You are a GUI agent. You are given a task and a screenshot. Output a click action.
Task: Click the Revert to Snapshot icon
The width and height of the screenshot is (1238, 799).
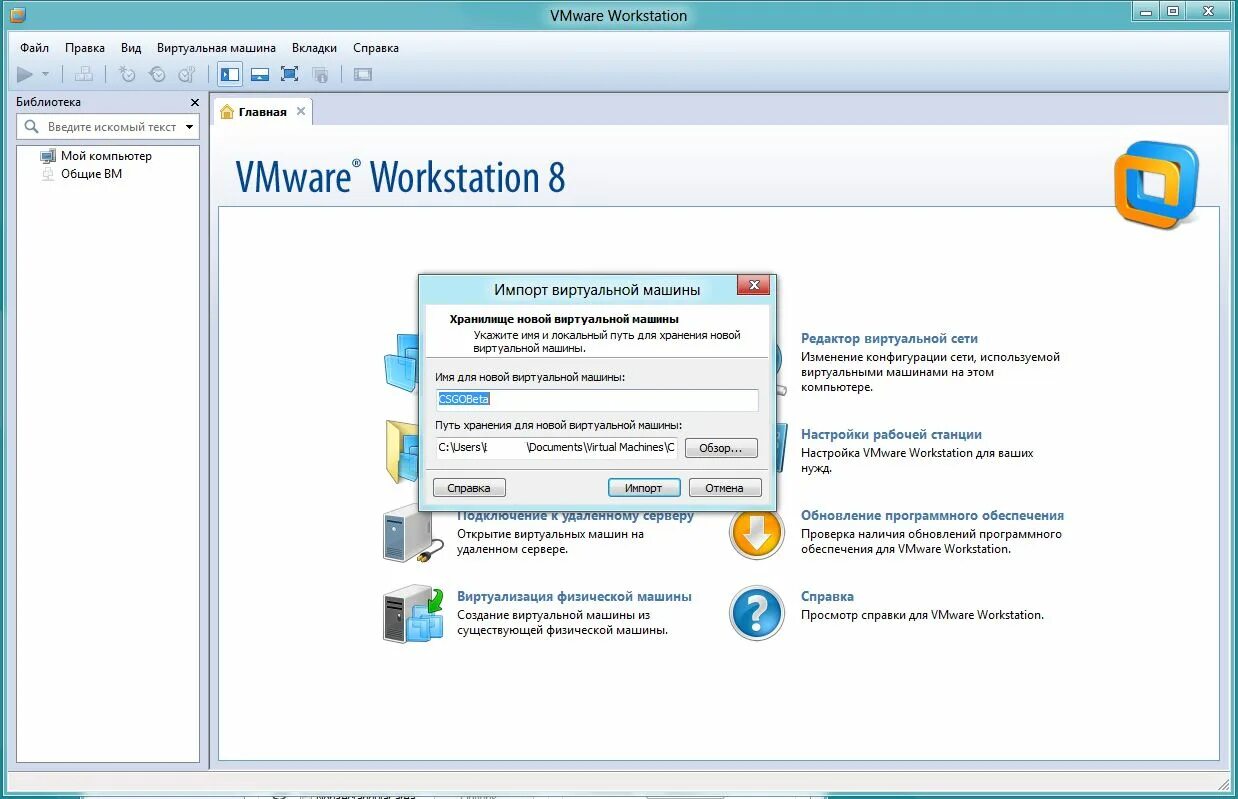pos(157,74)
